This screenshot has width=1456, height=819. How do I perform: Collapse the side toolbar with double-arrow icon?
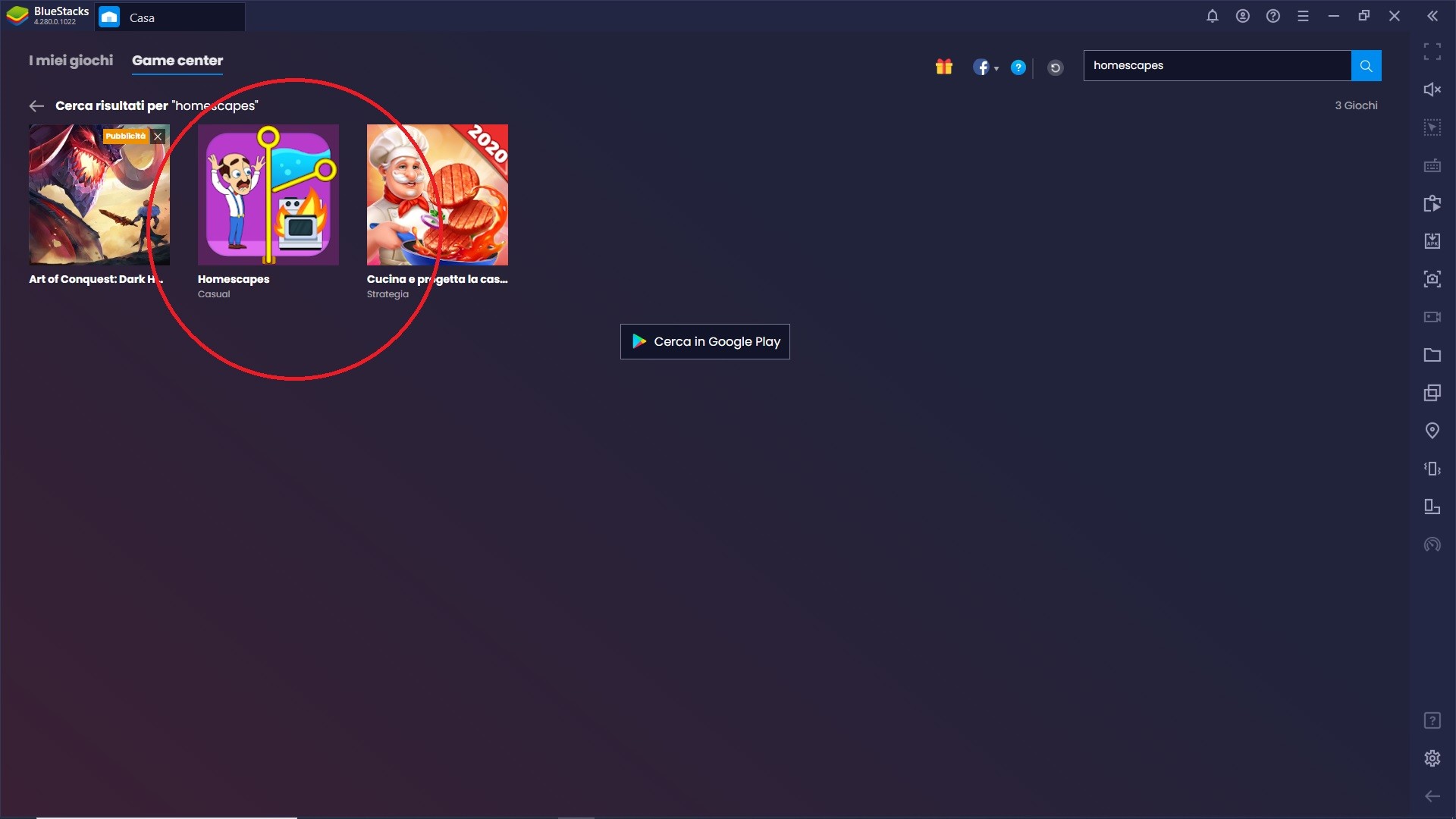[x=1432, y=16]
